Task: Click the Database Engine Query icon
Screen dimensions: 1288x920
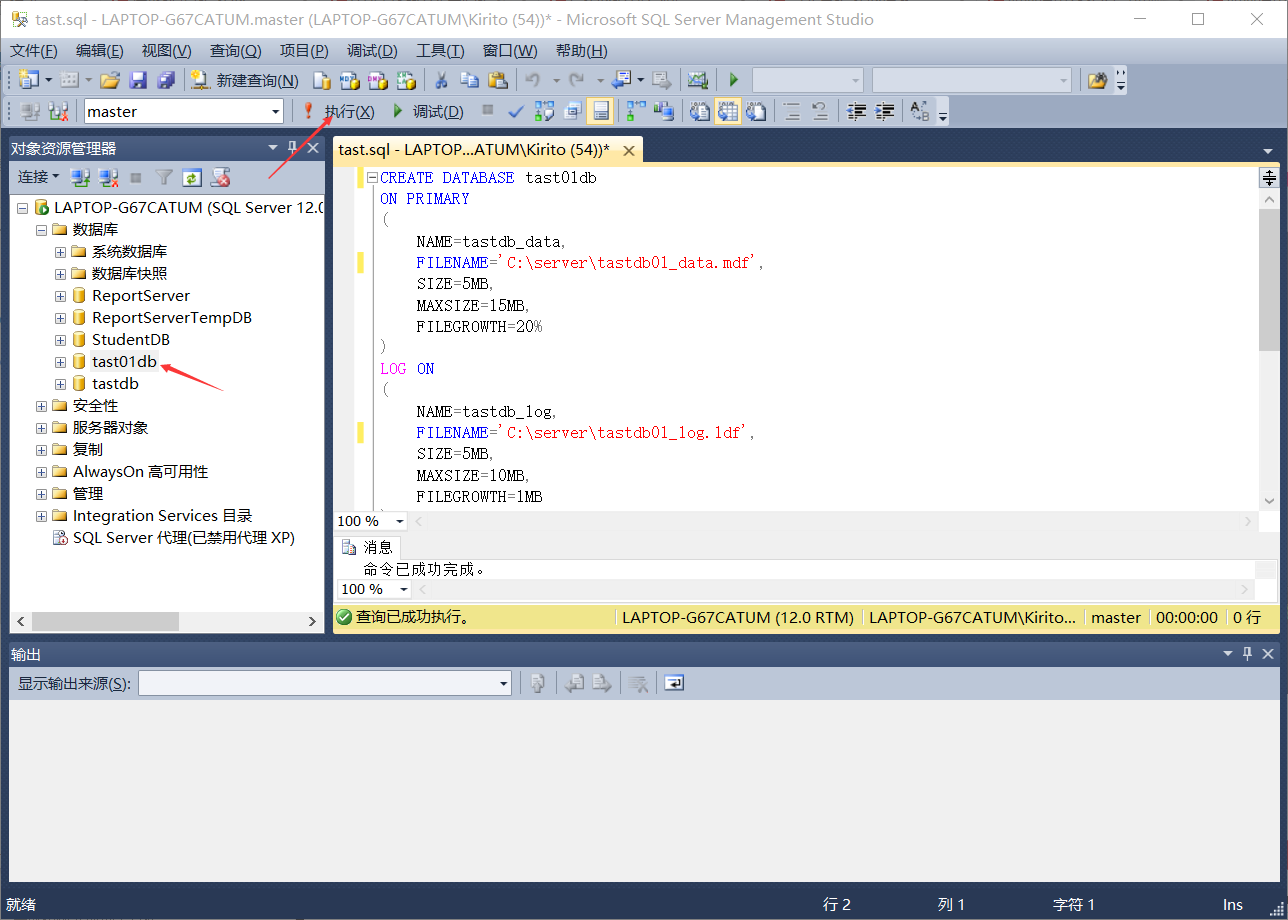Action: coord(322,80)
